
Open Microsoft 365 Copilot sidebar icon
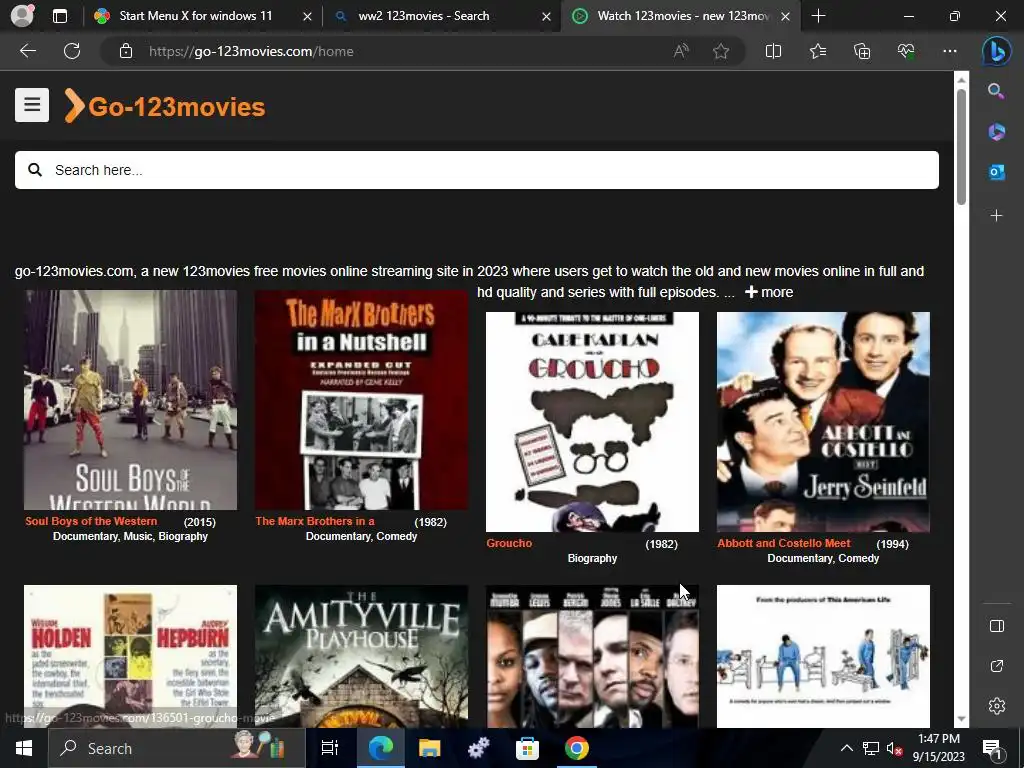click(x=996, y=132)
